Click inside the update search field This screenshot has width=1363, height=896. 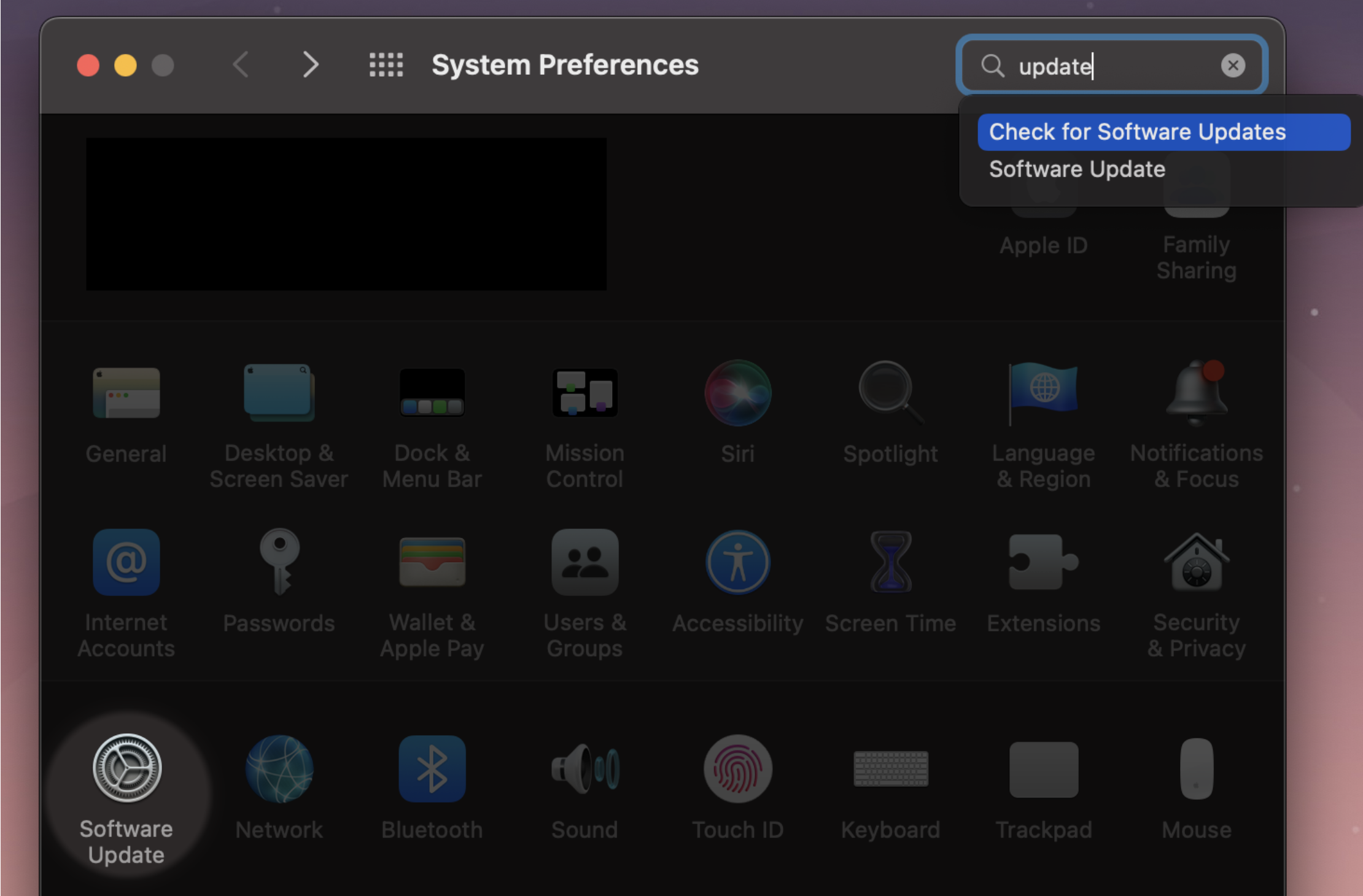(x=1111, y=65)
